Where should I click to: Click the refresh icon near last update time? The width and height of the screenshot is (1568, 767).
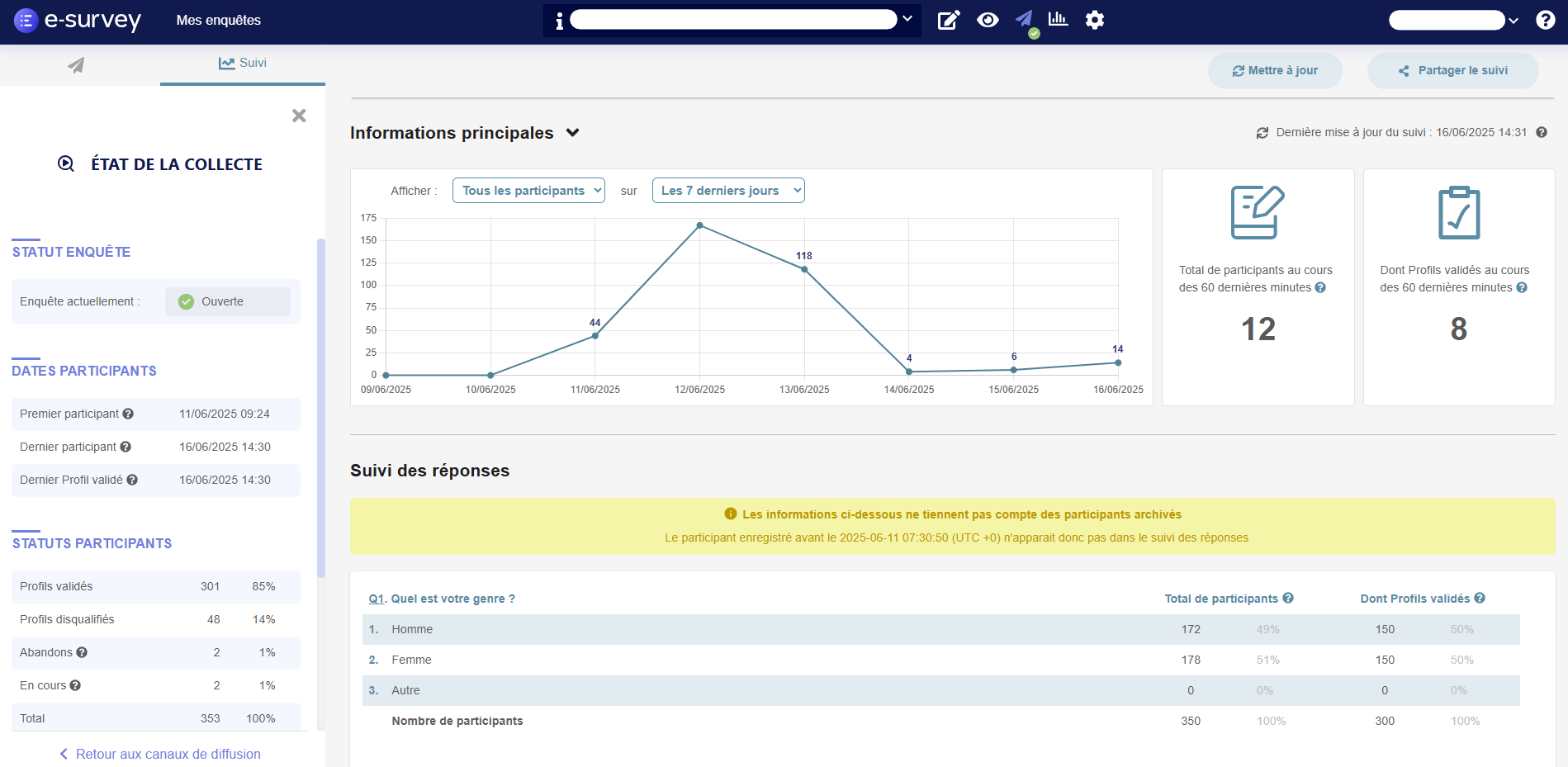[x=1262, y=131]
